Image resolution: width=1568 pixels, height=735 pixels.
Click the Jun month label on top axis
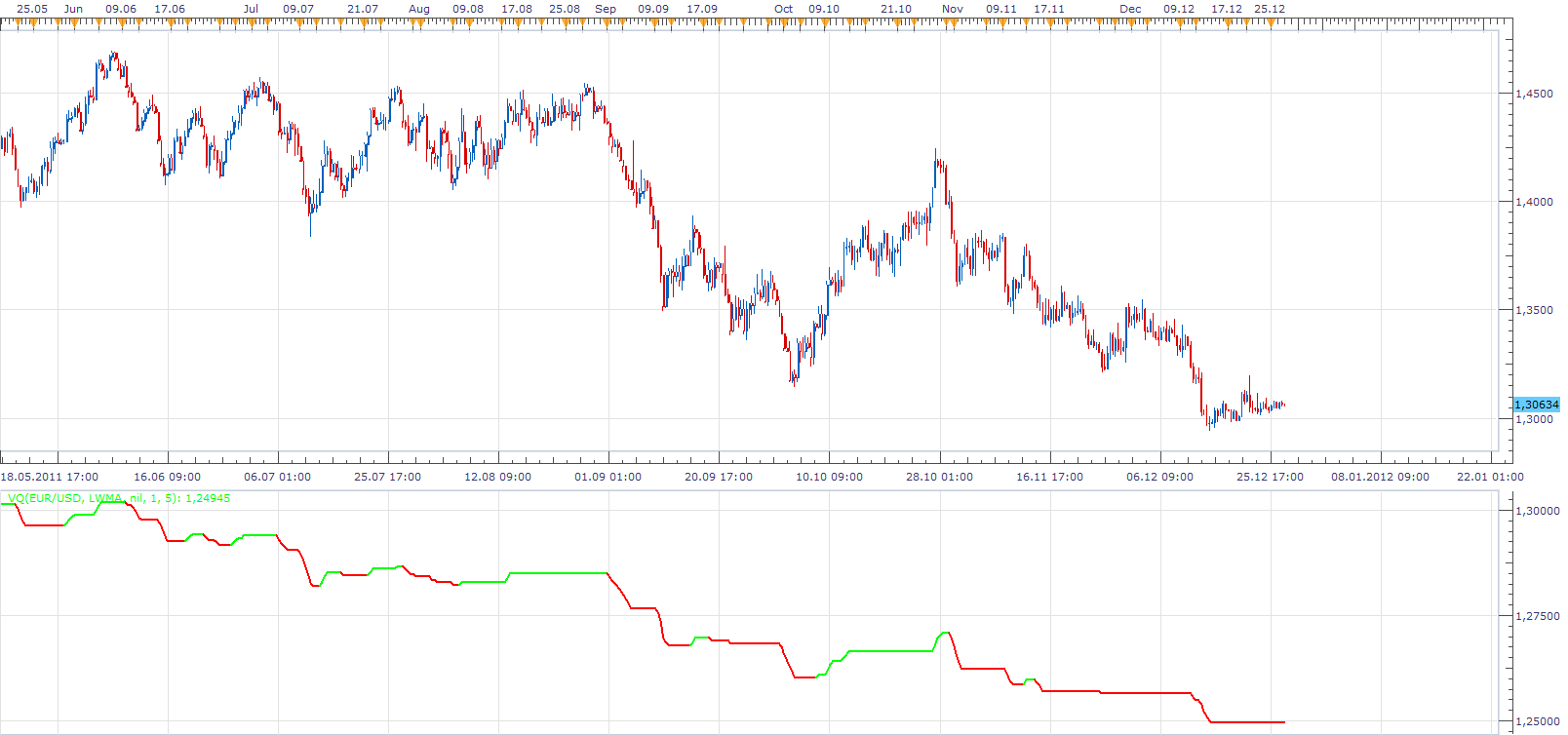pos(73,9)
